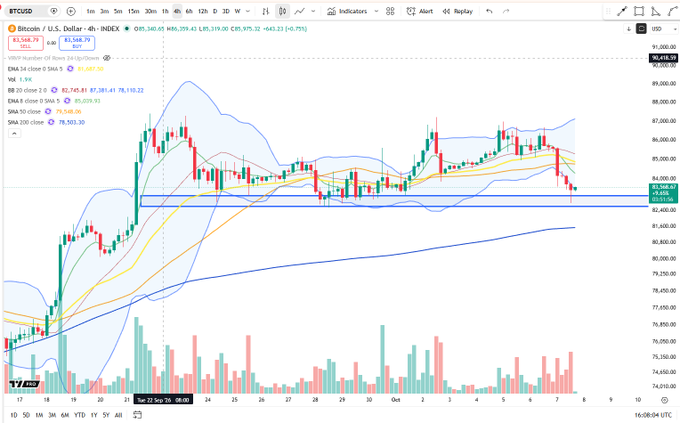
Task: Grab the drawing toolbar drag handle
Action: [x=608, y=11]
